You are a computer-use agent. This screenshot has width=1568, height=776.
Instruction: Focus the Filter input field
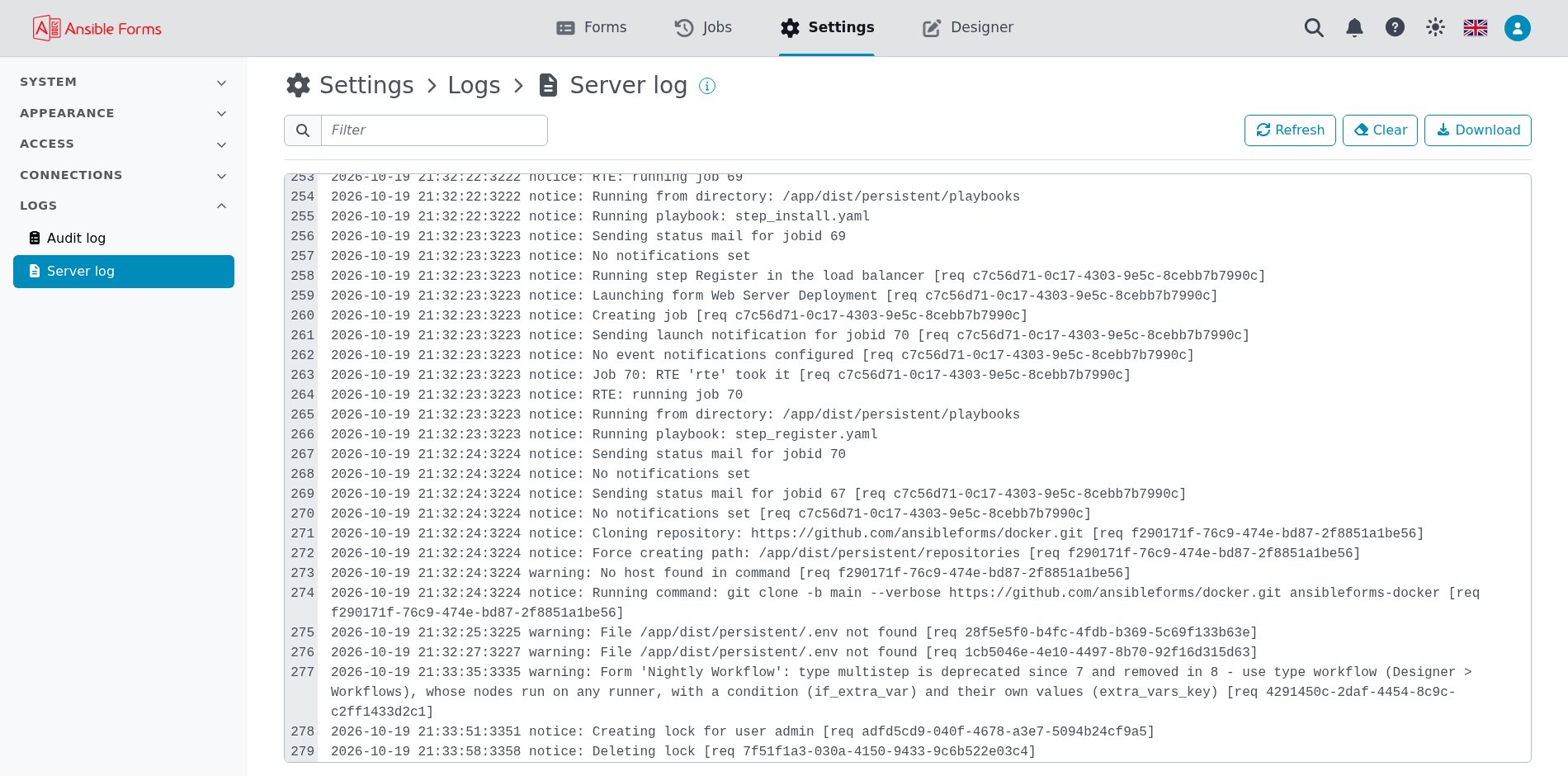tap(434, 130)
